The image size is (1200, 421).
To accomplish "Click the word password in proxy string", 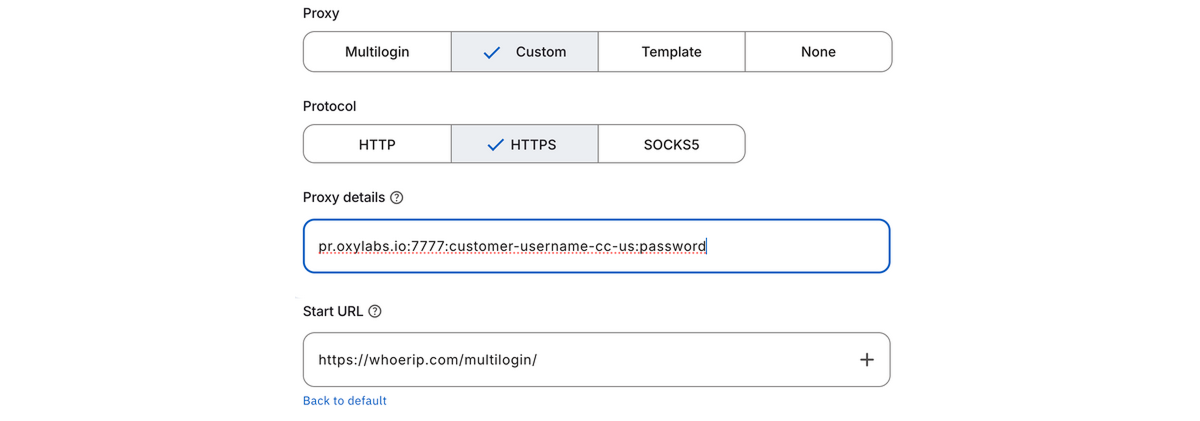I will point(672,246).
